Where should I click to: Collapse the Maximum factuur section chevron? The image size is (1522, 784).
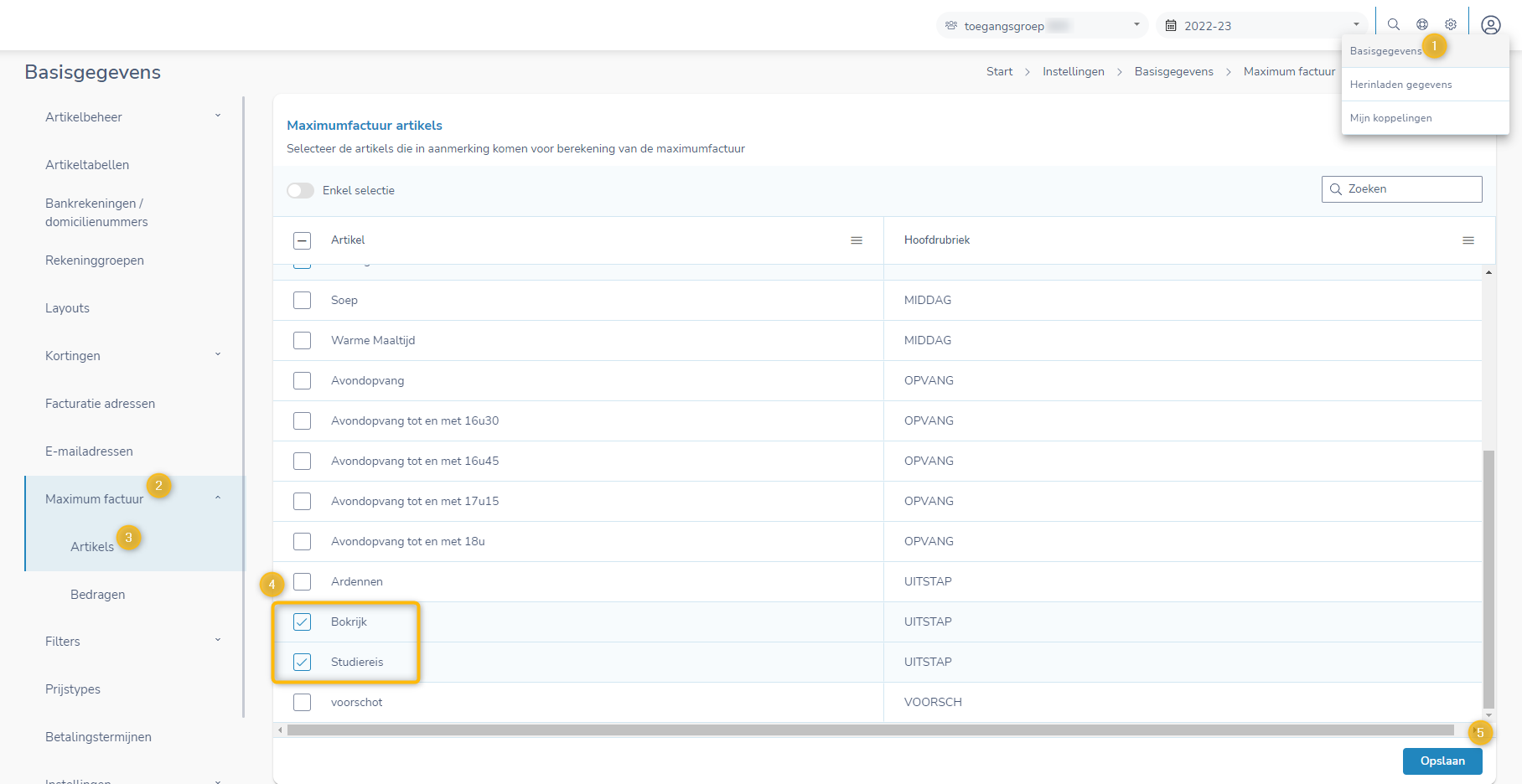218,497
